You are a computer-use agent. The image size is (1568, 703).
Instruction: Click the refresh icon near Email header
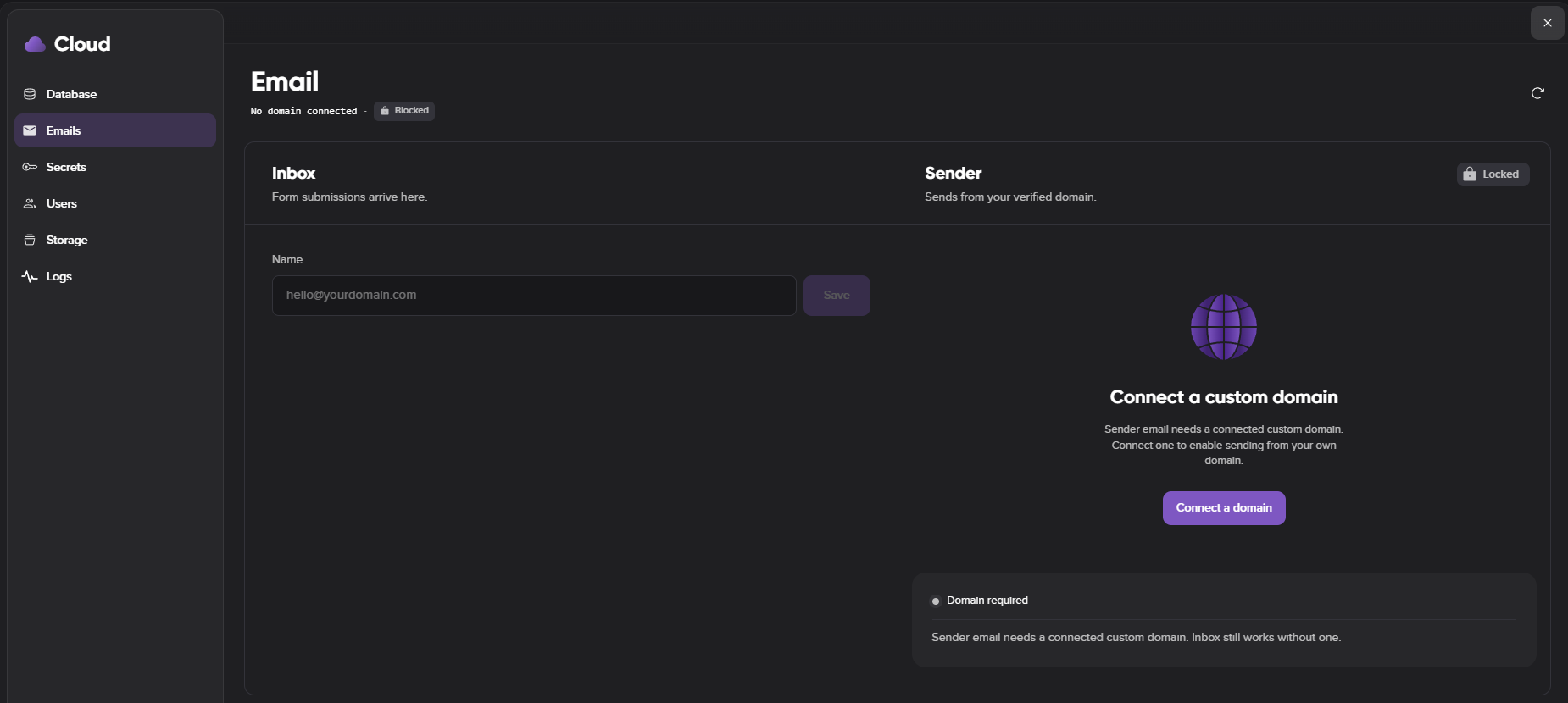coord(1537,93)
